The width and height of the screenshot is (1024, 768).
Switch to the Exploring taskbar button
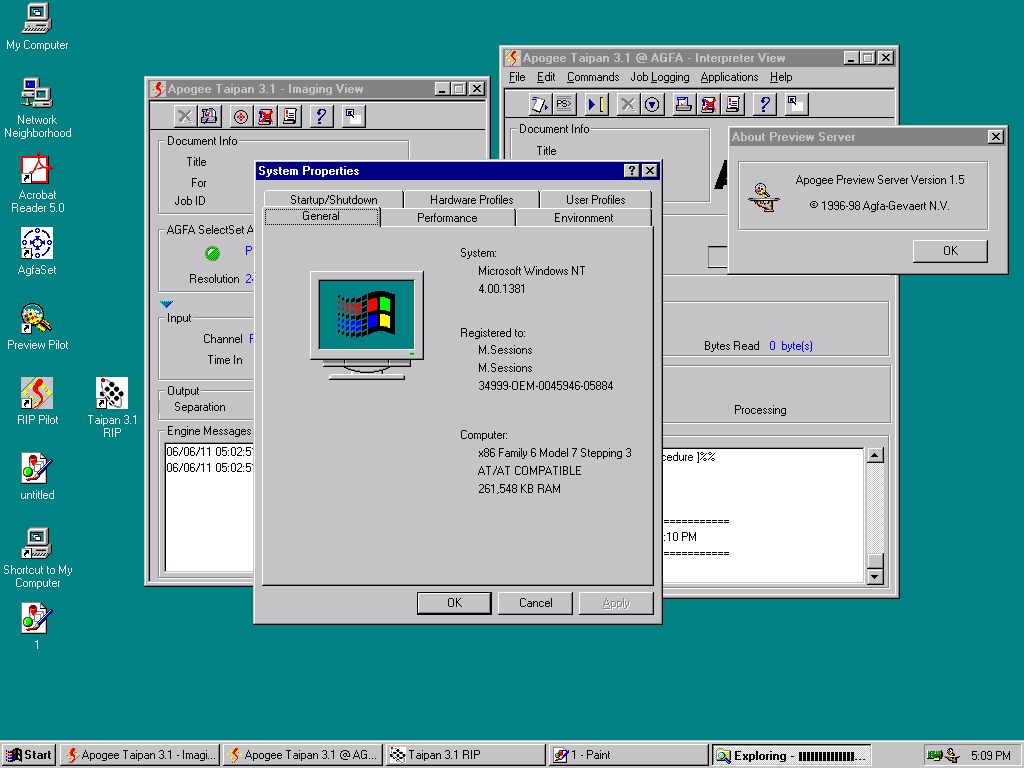pos(792,755)
